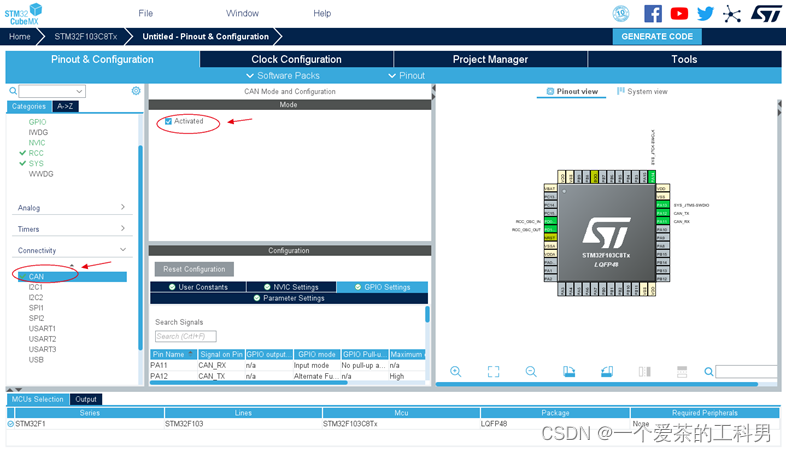The image size is (786, 452).
Task: Open the categories settings gear icon
Action: pos(136,91)
